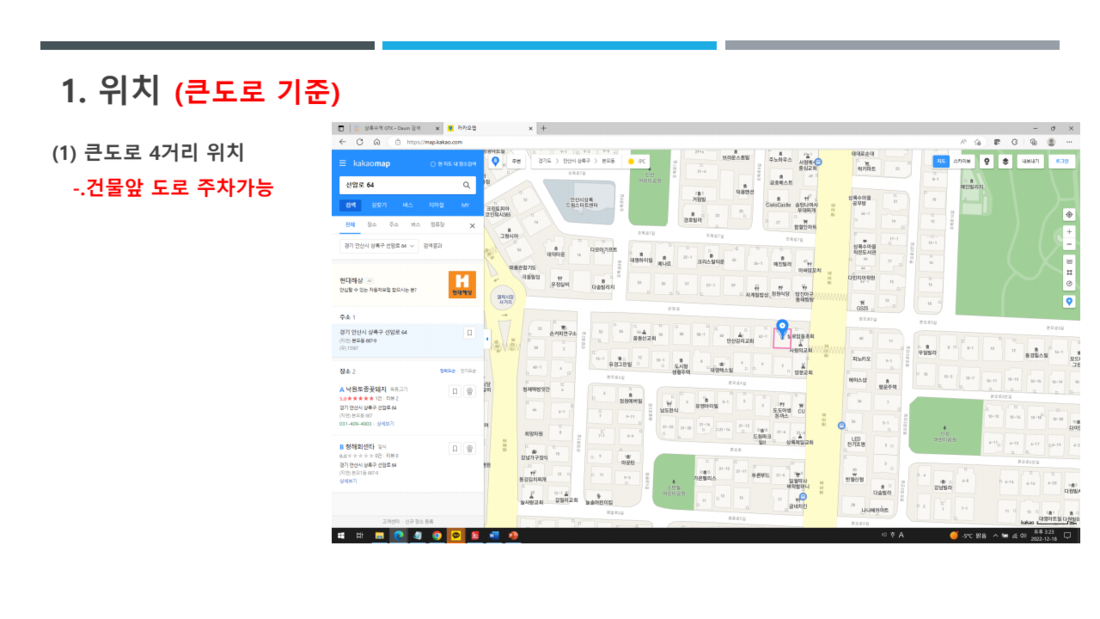1100x619 pixels.
Task: Bookmark the 낙원토종꽃돼지 place
Action: [x=454, y=392]
